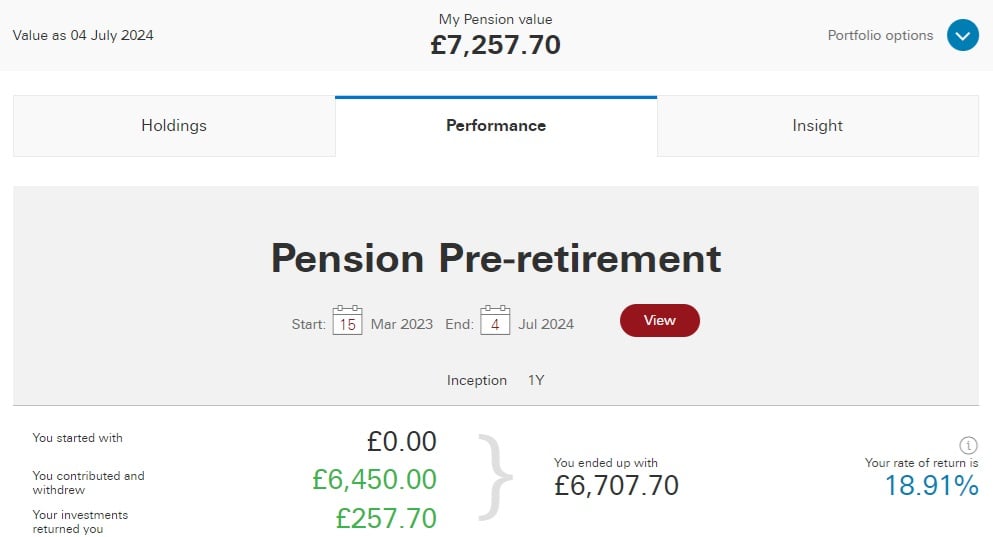Click the 18.91% rate of return value
993x537 pixels.
[931, 486]
